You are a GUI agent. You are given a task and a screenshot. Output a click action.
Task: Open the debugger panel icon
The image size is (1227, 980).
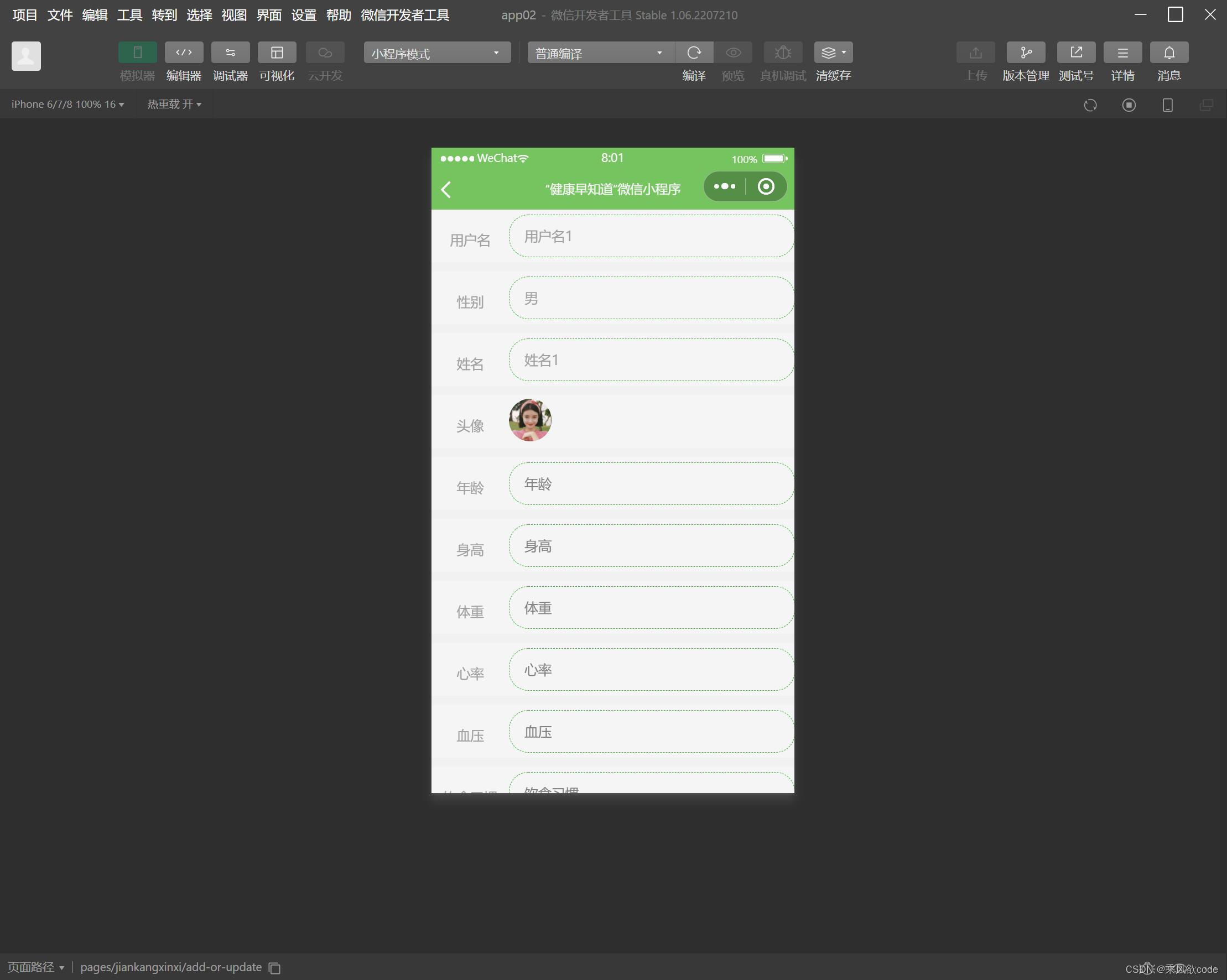[x=230, y=53]
